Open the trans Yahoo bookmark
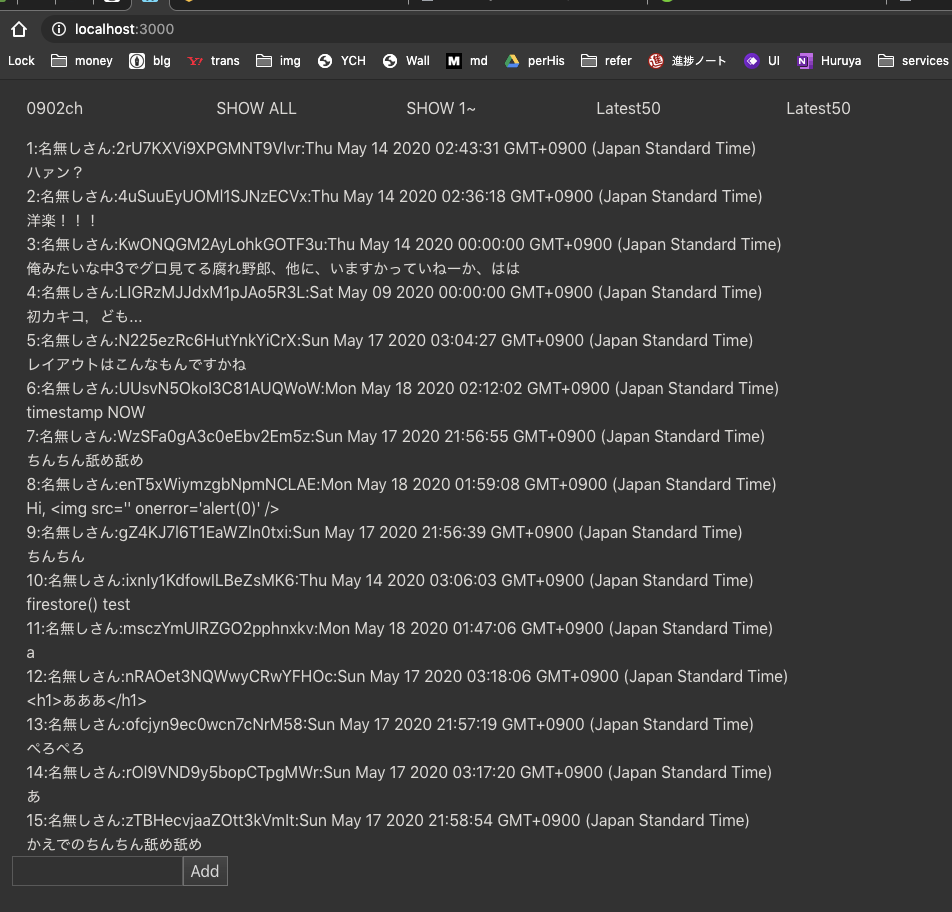 click(x=213, y=61)
